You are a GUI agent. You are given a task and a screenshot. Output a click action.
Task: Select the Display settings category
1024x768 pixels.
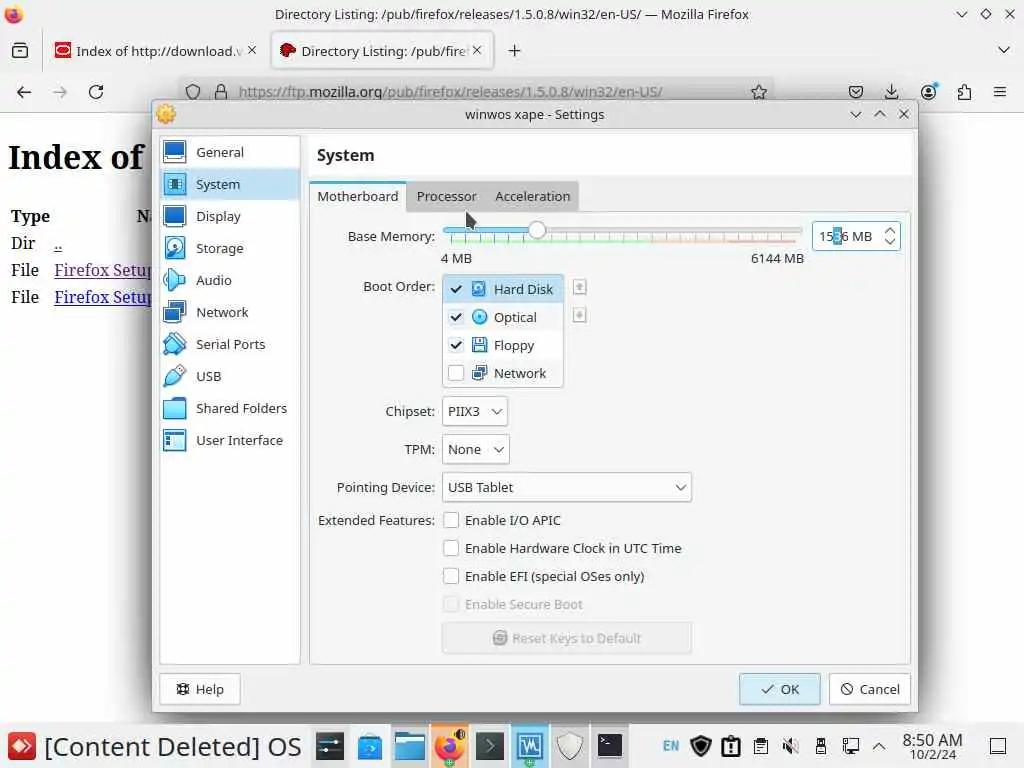coord(229,216)
